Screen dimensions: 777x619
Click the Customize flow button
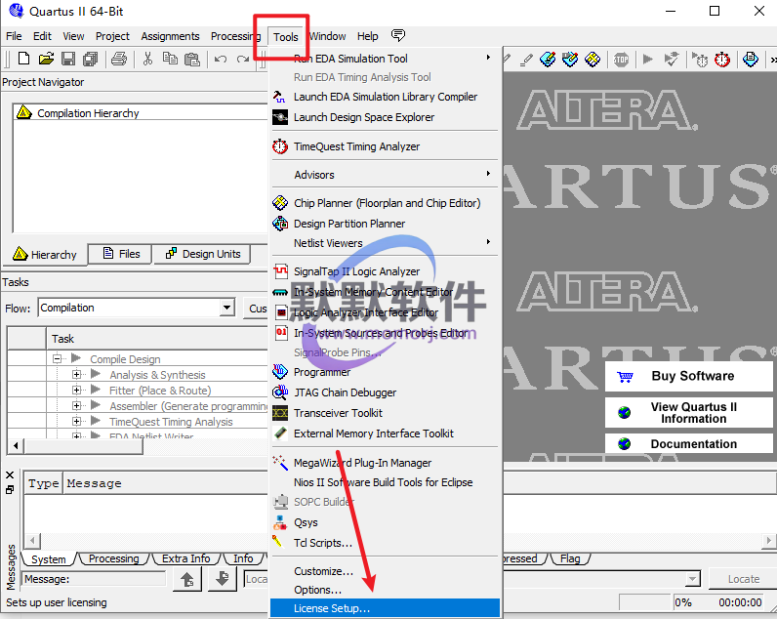pos(257,308)
